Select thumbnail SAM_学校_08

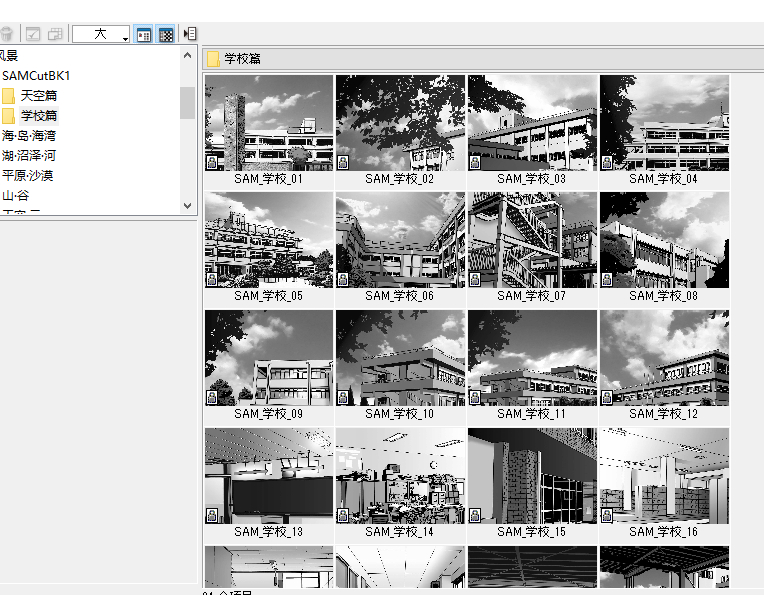click(x=664, y=240)
